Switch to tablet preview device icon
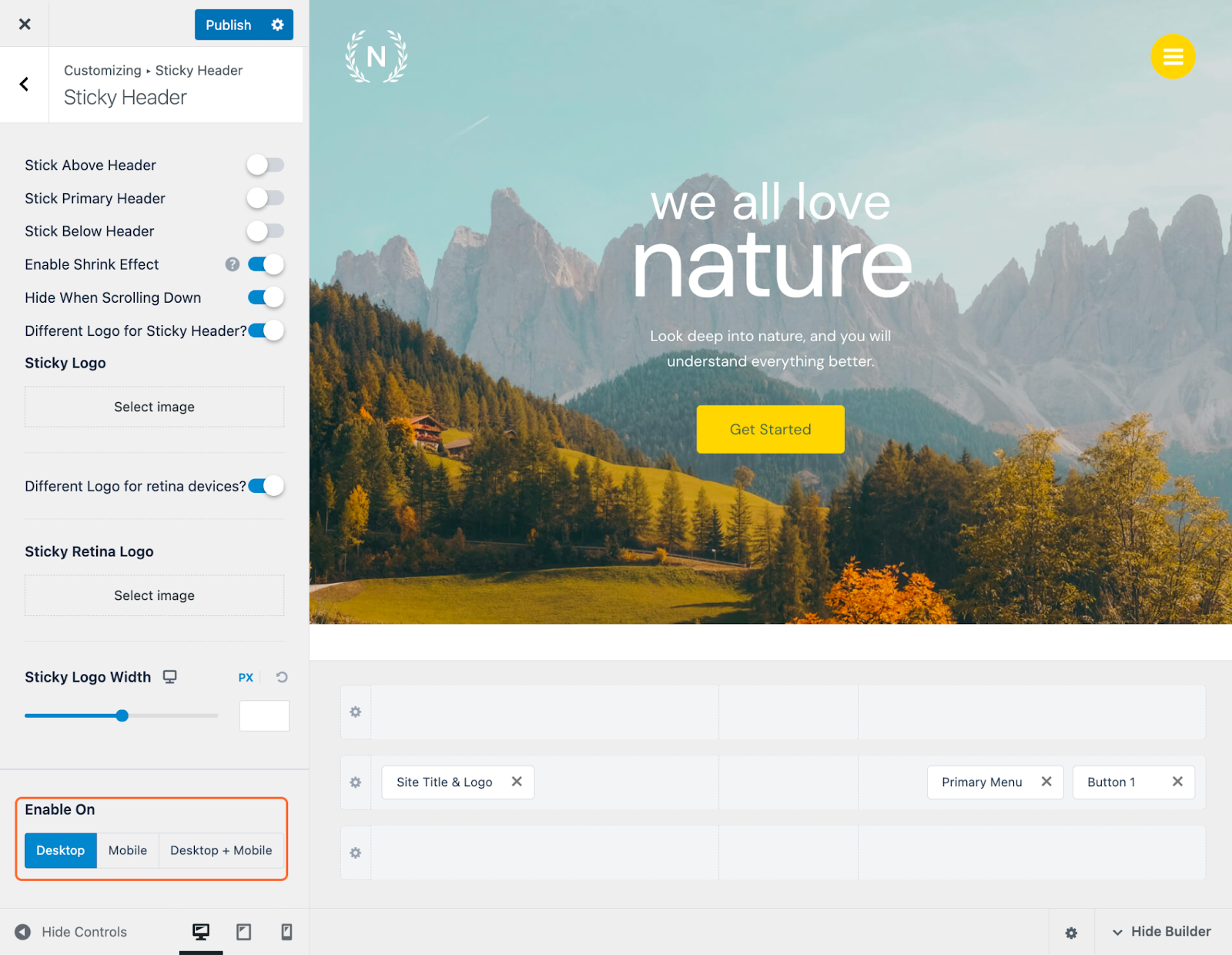The image size is (1232, 955). coord(243,932)
